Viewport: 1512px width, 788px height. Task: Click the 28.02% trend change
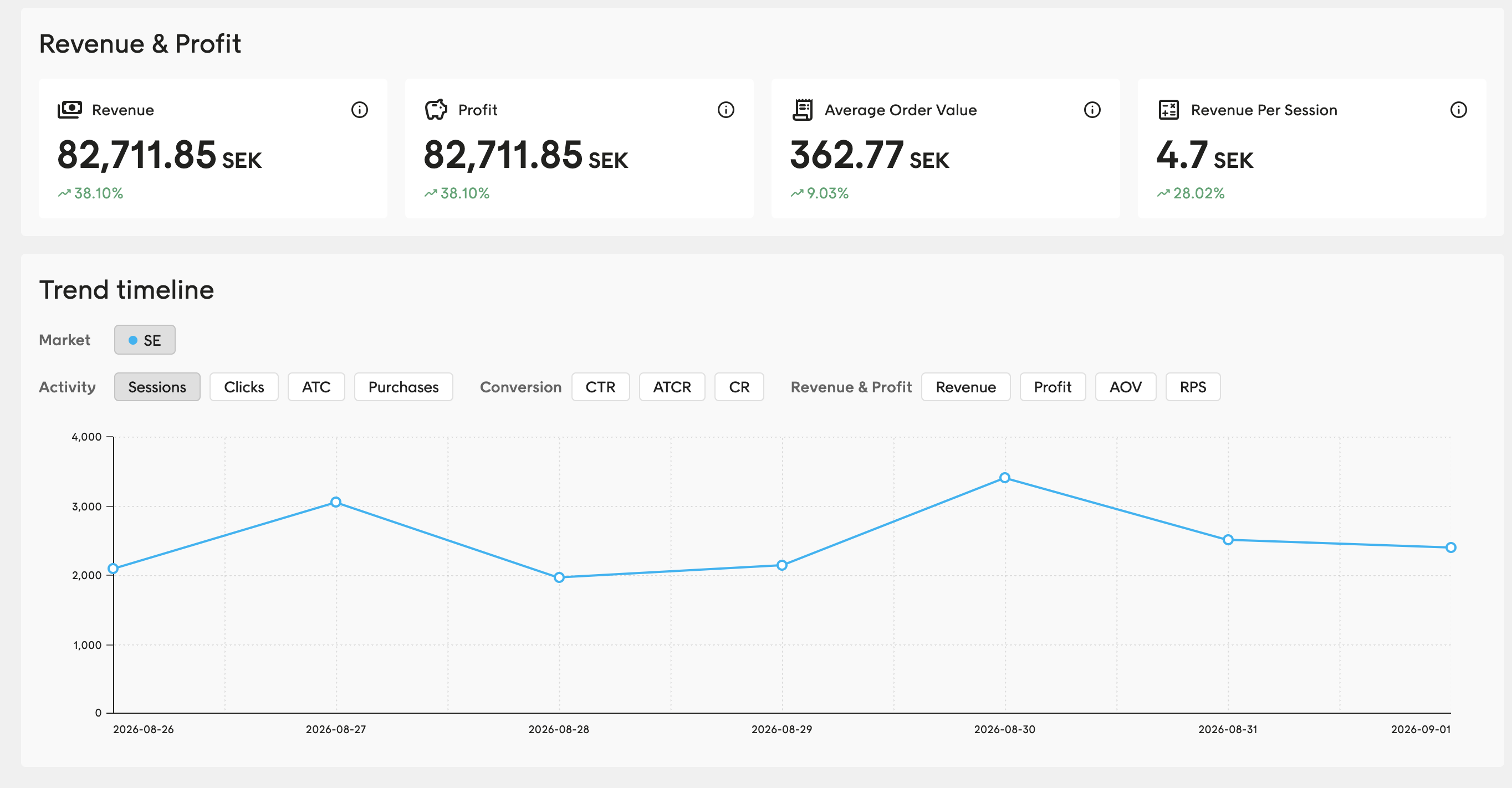[1191, 193]
